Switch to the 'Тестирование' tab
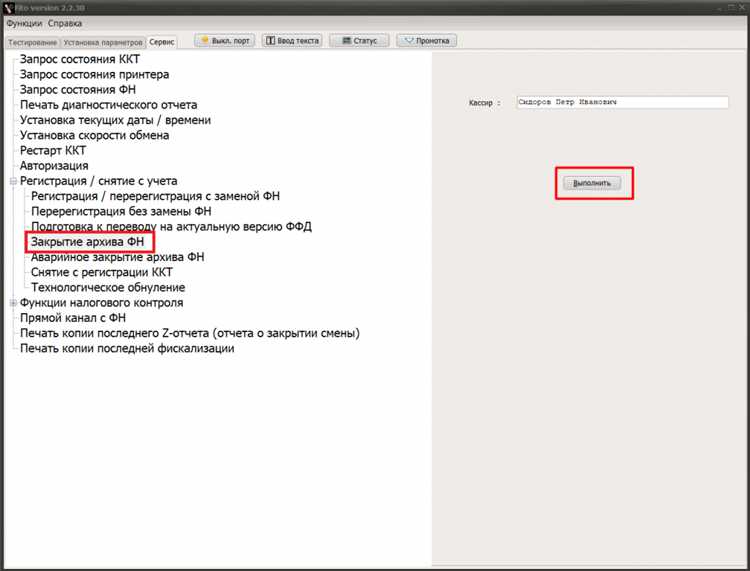The width and height of the screenshot is (750, 571). (x=32, y=43)
